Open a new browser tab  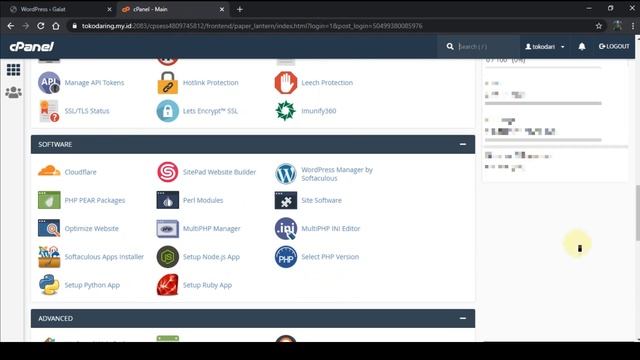[240, 9]
